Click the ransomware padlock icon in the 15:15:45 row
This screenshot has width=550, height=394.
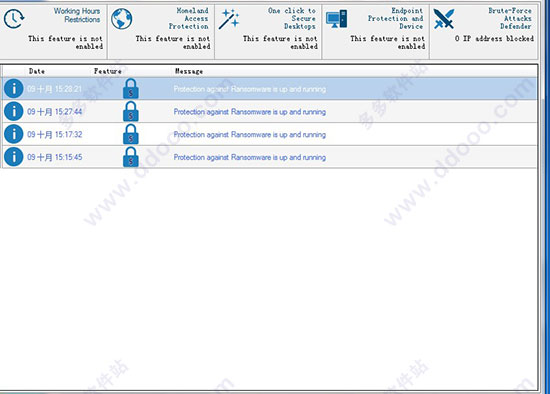click(x=130, y=157)
